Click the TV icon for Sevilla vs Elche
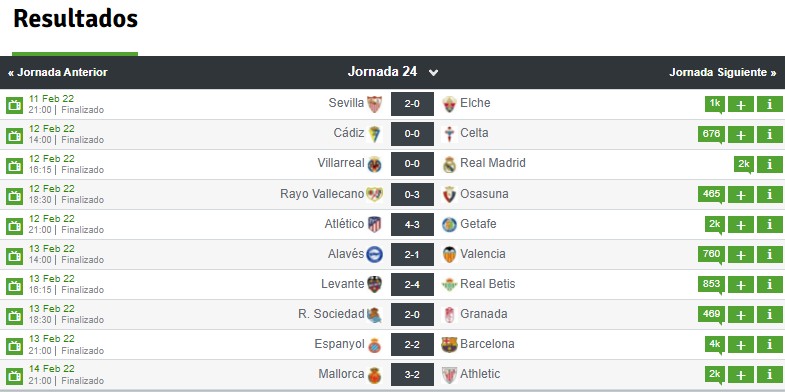This screenshot has height=392, width=785. [x=14, y=105]
